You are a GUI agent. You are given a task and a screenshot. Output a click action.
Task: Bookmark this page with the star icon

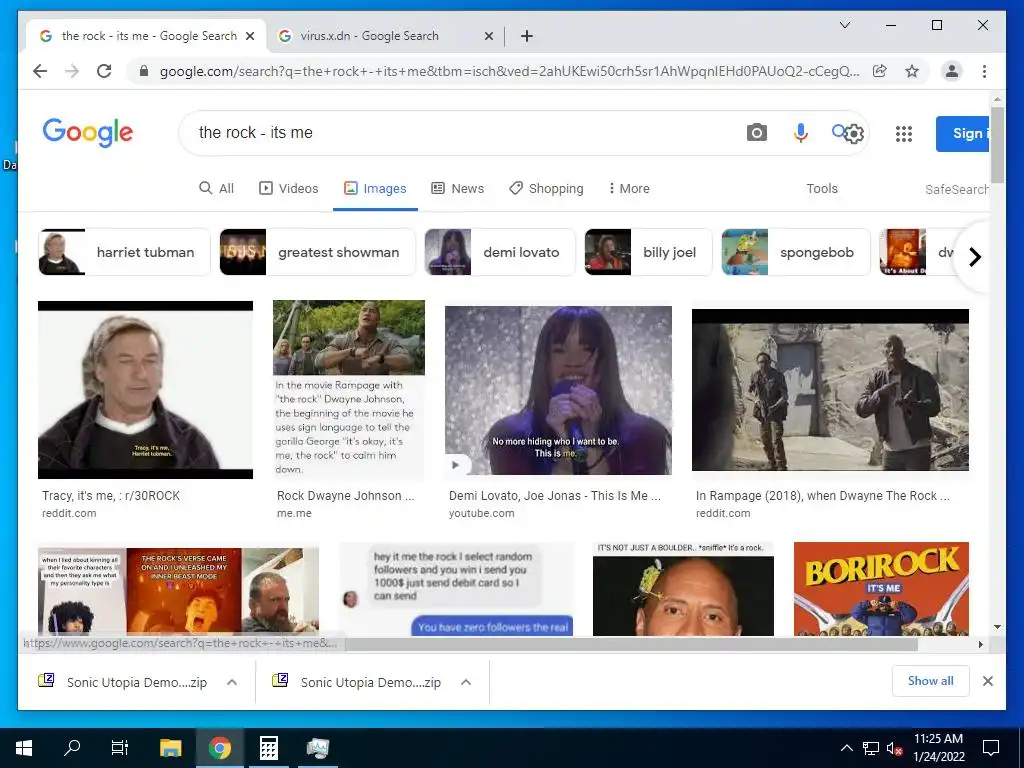(x=912, y=71)
